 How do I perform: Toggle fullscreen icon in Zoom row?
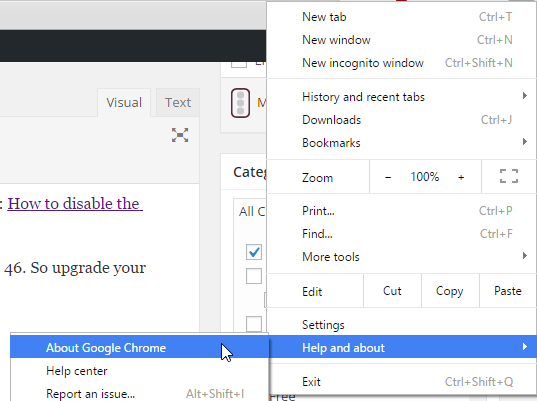click(x=509, y=176)
